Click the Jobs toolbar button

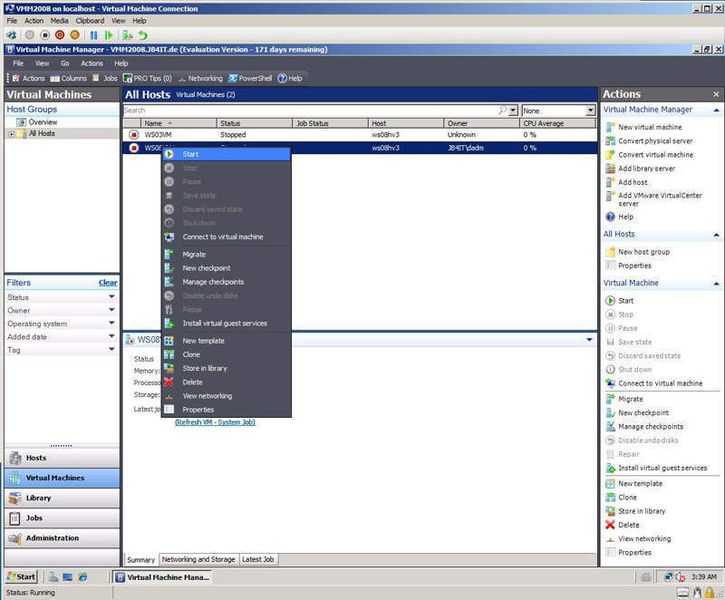(105, 78)
